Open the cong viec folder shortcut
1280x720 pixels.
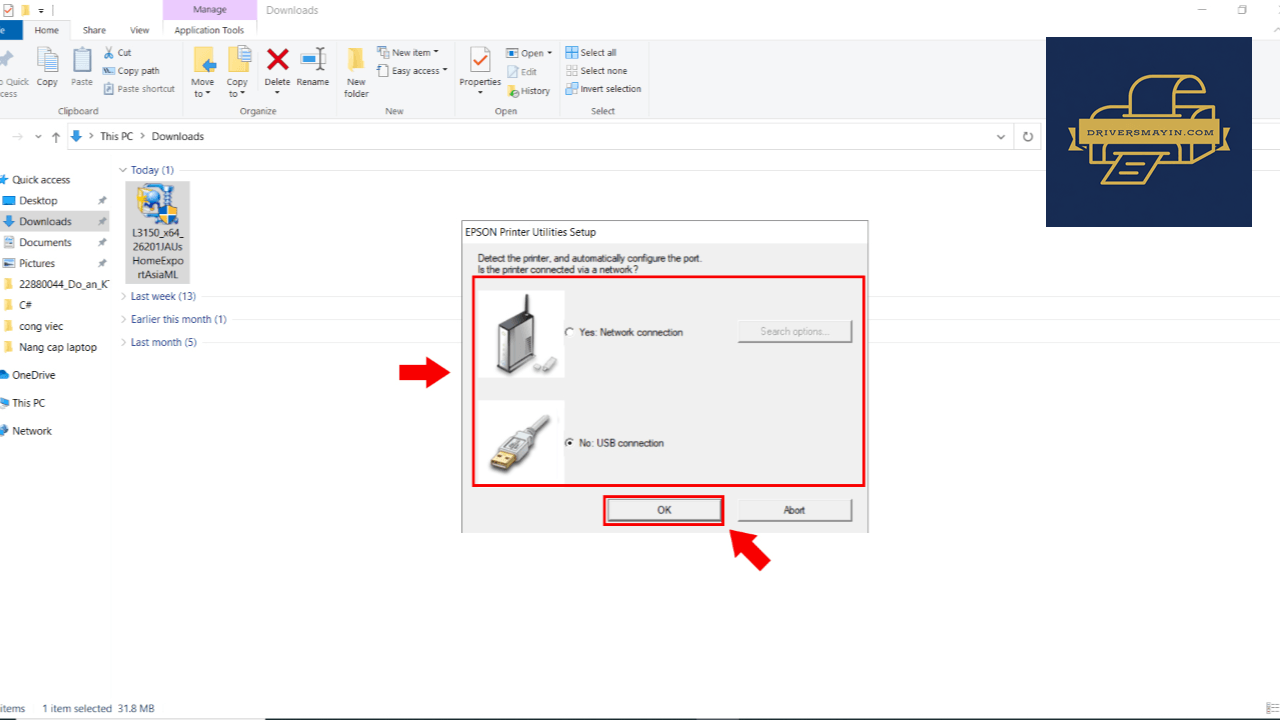coord(40,327)
